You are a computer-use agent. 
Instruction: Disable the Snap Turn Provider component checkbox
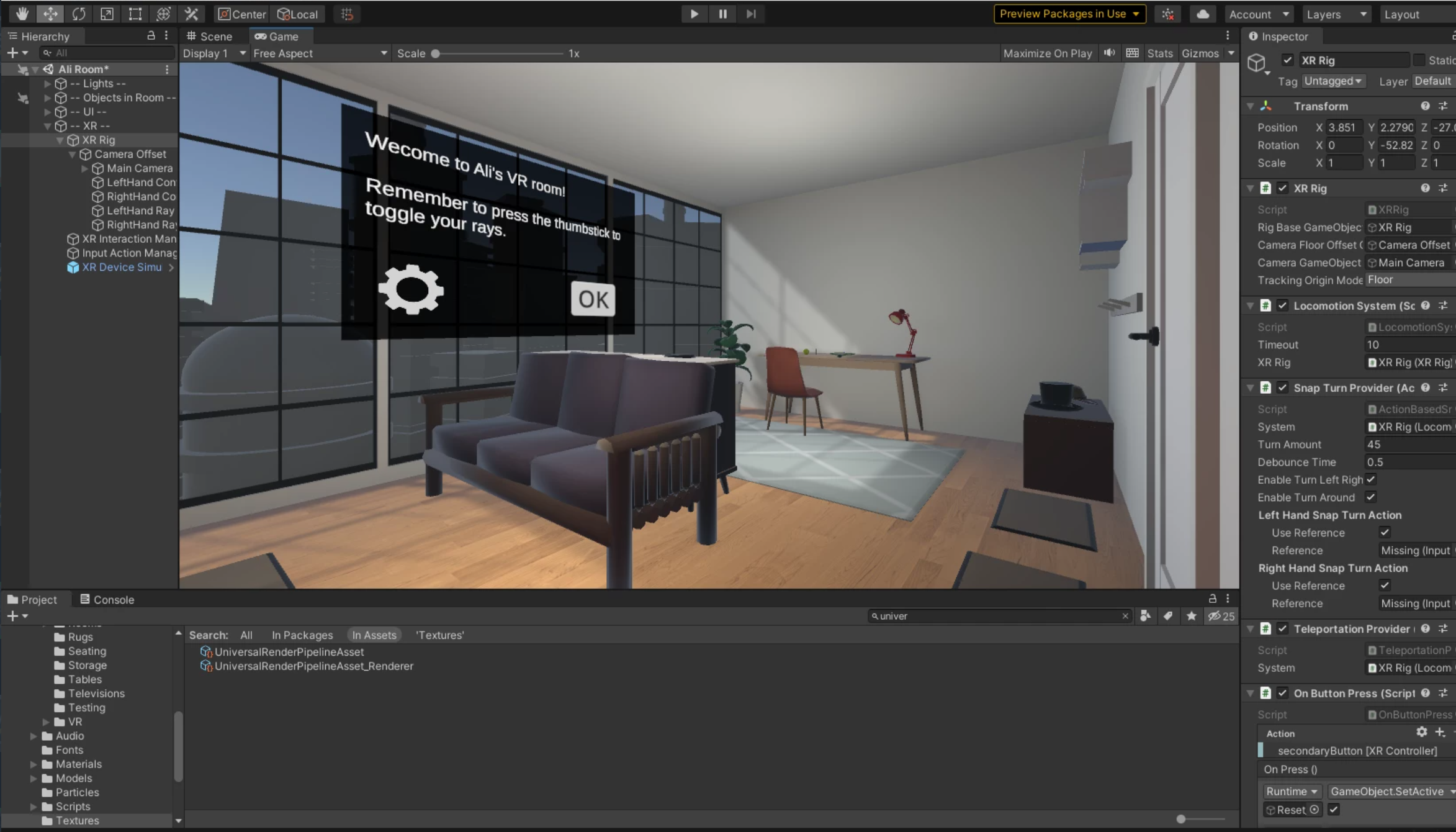click(x=1282, y=388)
